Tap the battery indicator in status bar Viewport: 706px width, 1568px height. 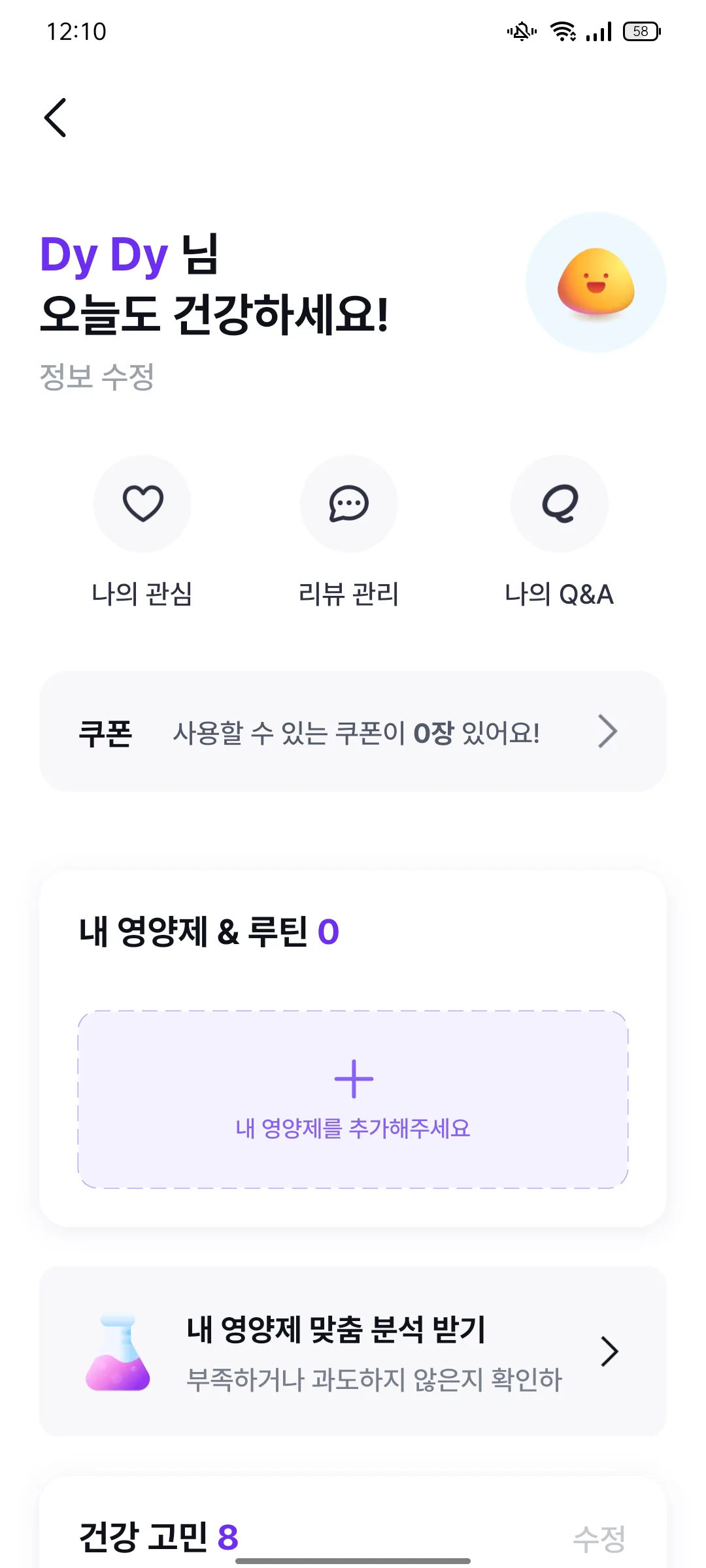click(642, 31)
